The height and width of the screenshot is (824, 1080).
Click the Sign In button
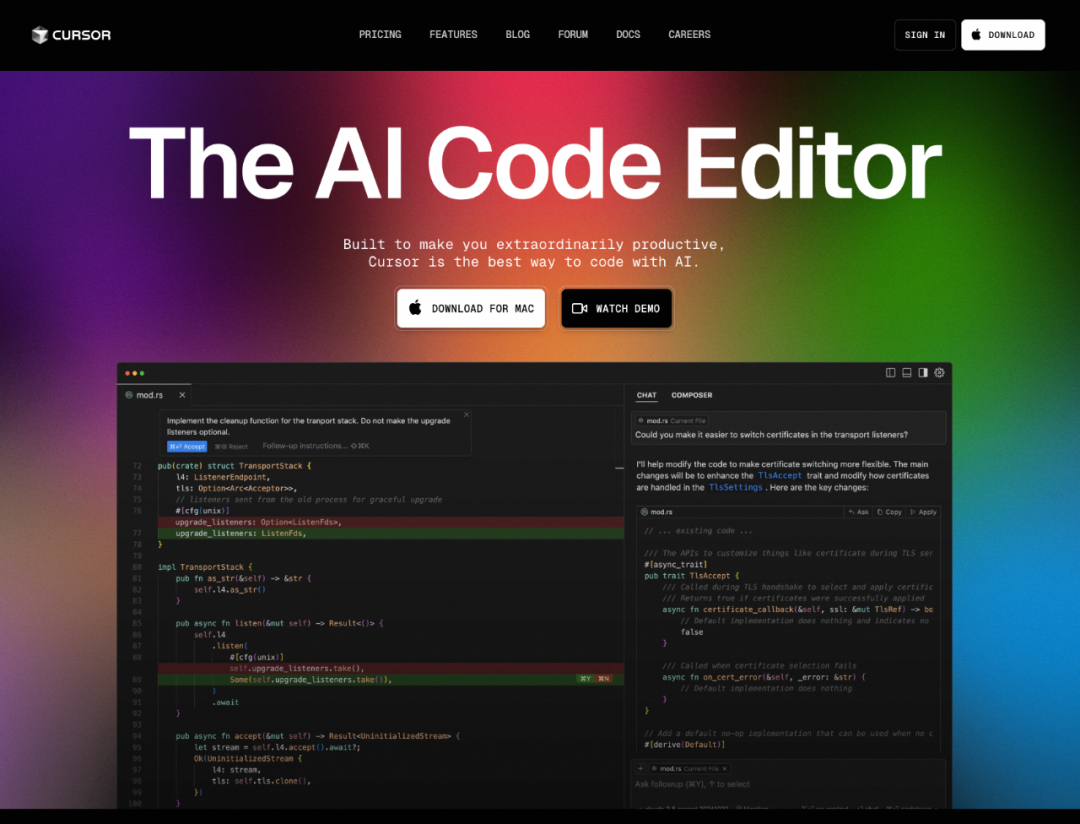(x=924, y=35)
